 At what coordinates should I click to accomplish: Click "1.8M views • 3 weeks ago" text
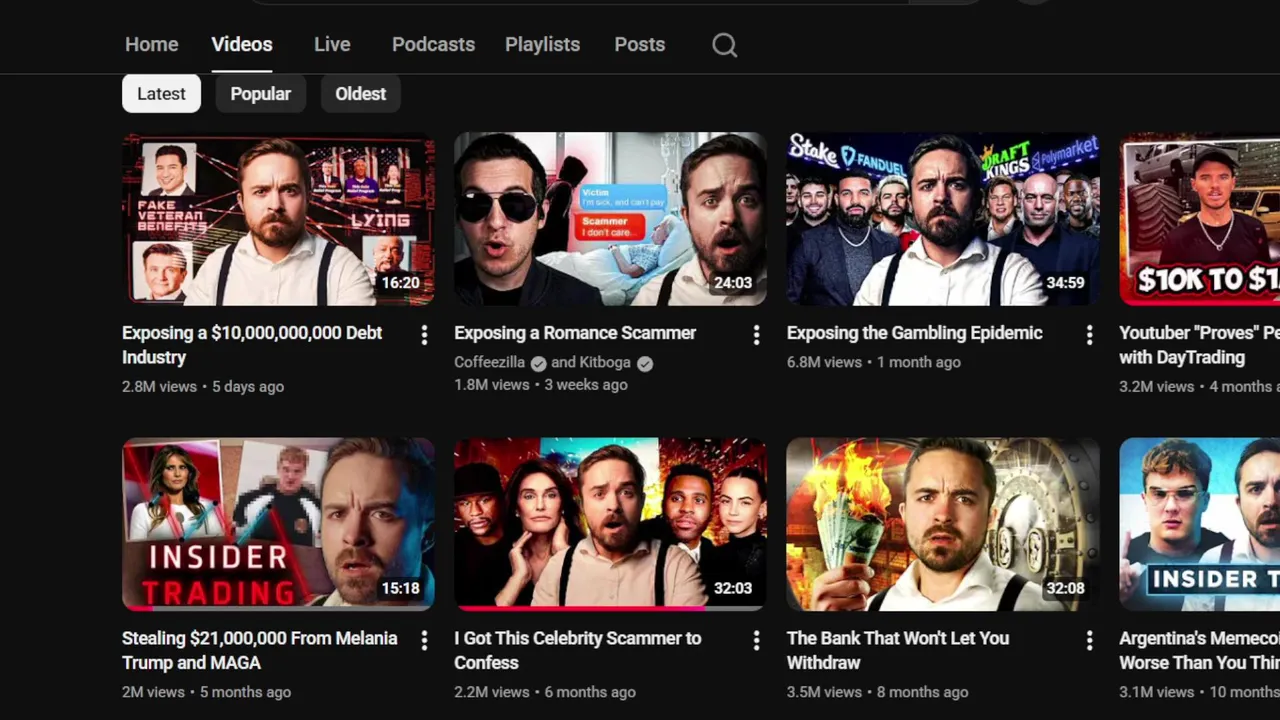(x=541, y=384)
